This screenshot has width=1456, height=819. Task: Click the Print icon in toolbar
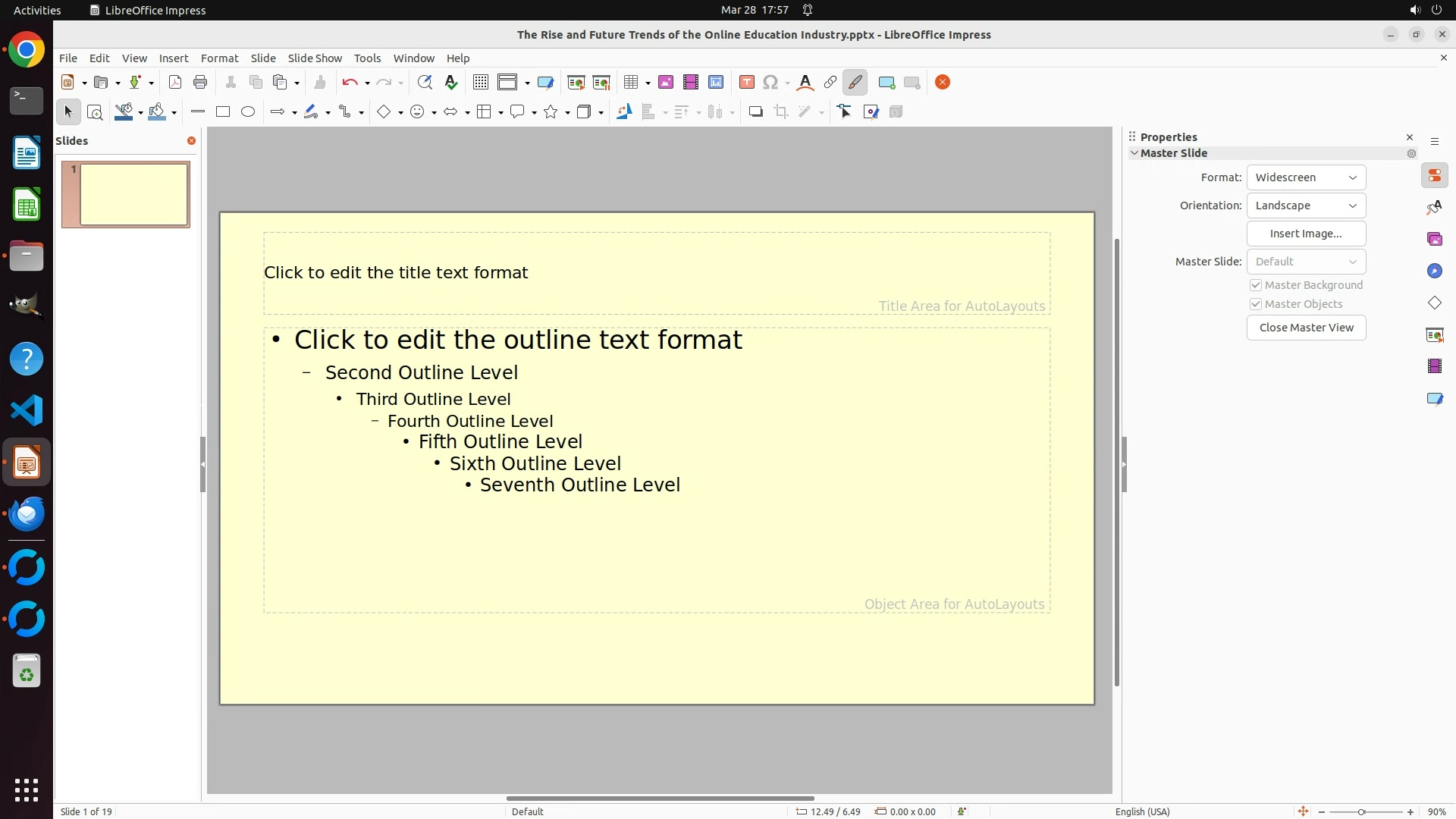tap(200, 83)
